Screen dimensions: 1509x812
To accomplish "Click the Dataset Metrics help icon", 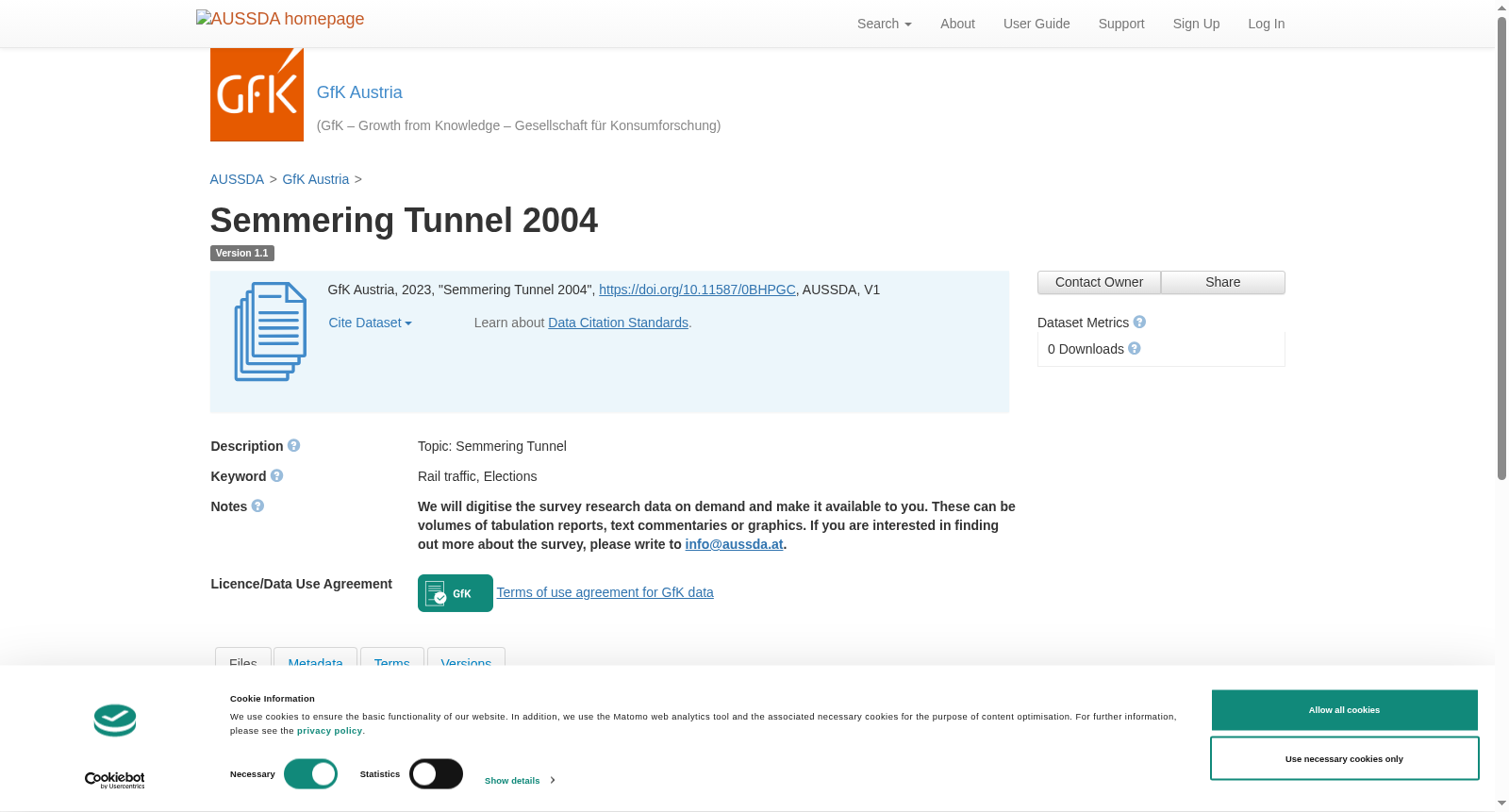I will (x=1139, y=322).
